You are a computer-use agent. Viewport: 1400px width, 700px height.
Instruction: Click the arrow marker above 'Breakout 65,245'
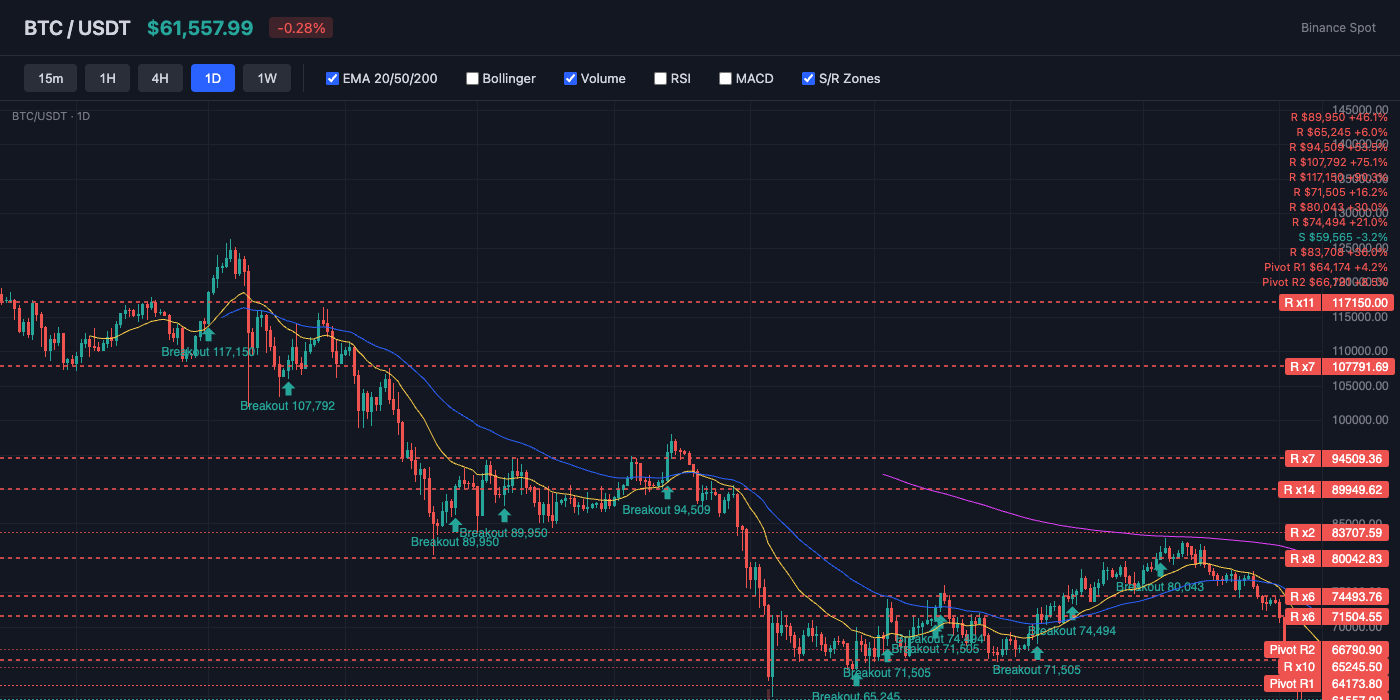(x=856, y=679)
